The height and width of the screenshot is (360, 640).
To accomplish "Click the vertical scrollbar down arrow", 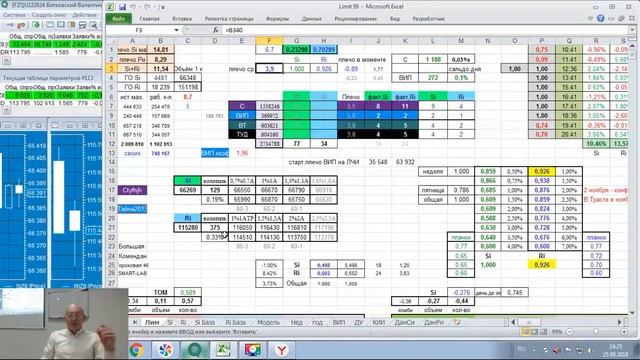I will click(632, 312).
